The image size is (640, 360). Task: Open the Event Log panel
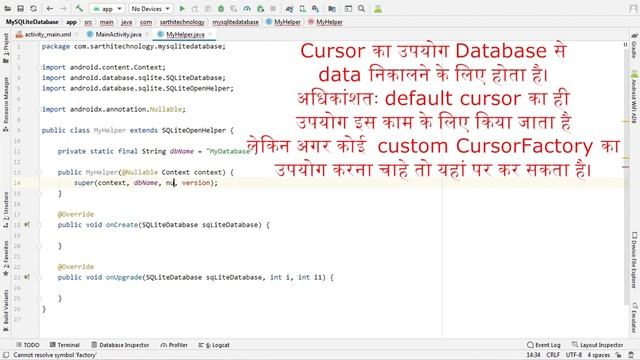[x=544, y=345]
